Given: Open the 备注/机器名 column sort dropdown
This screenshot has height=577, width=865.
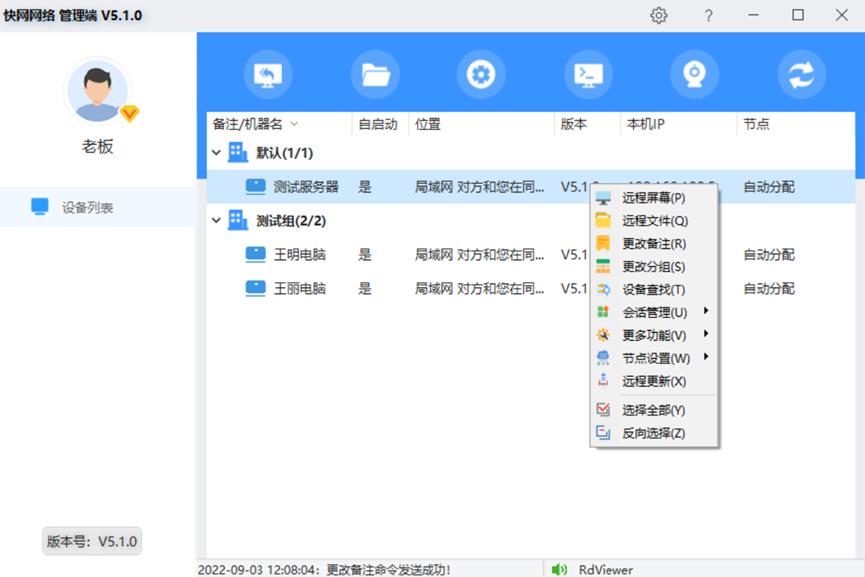Looking at the screenshot, I should point(293,124).
